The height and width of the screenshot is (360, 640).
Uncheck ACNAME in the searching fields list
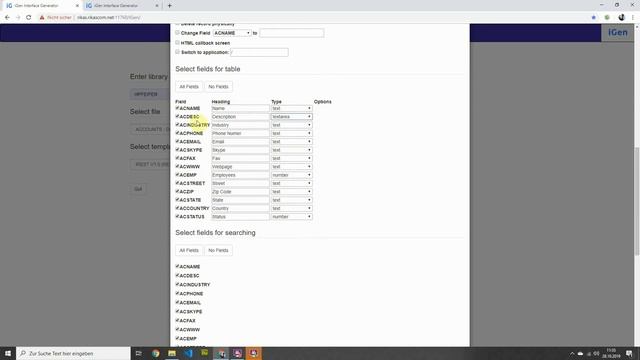pos(177,266)
